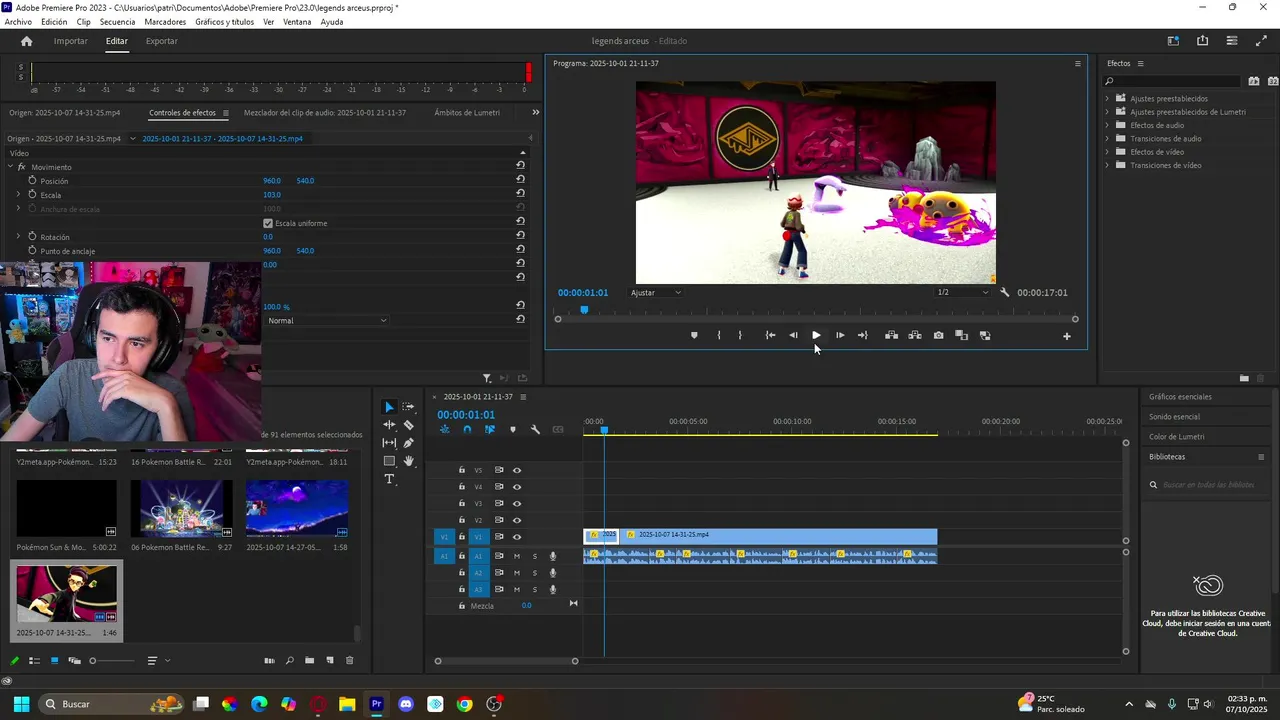Toggle the Escala uniforme checkbox
1280x720 pixels.
pos(268,223)
